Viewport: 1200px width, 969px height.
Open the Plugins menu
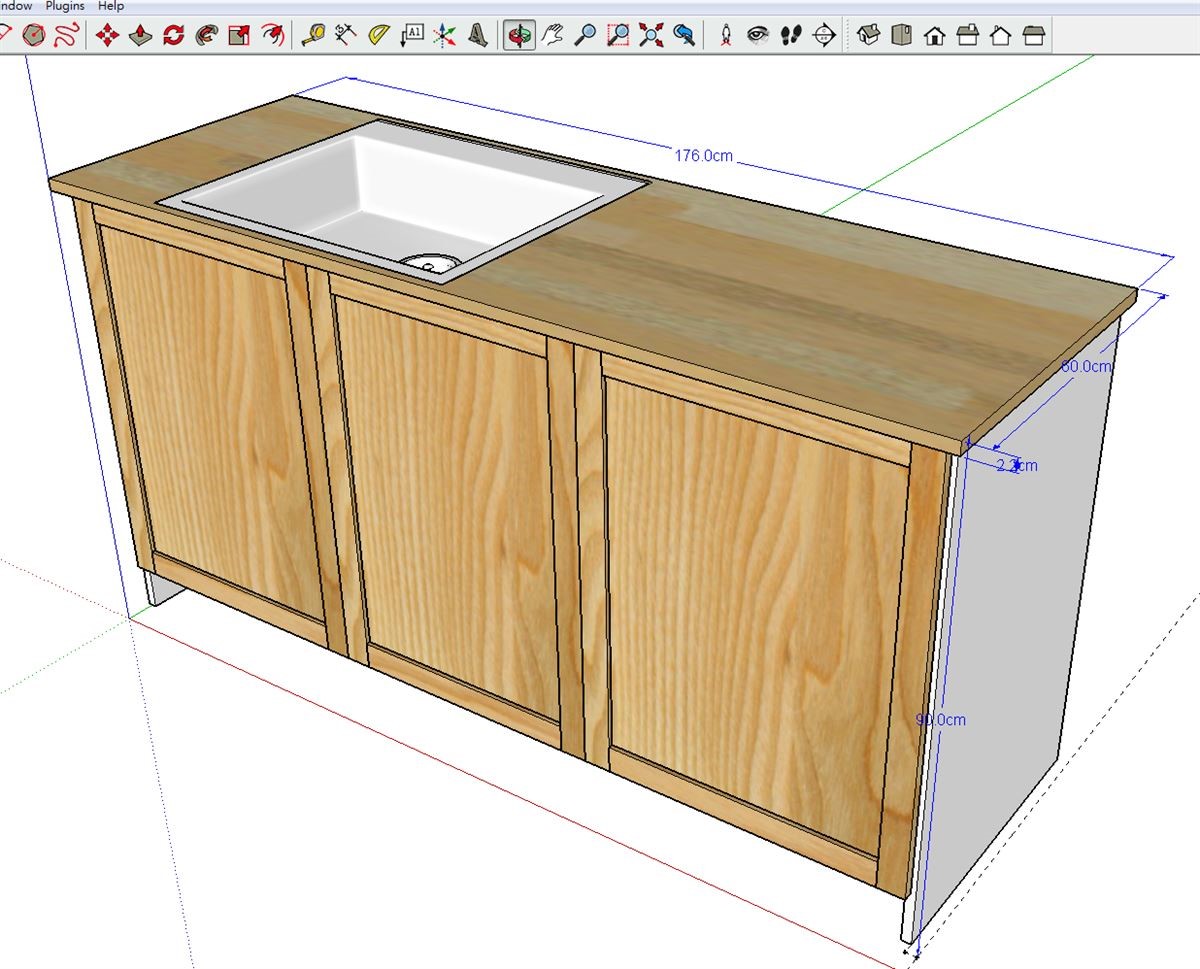[x=65, y=6]
